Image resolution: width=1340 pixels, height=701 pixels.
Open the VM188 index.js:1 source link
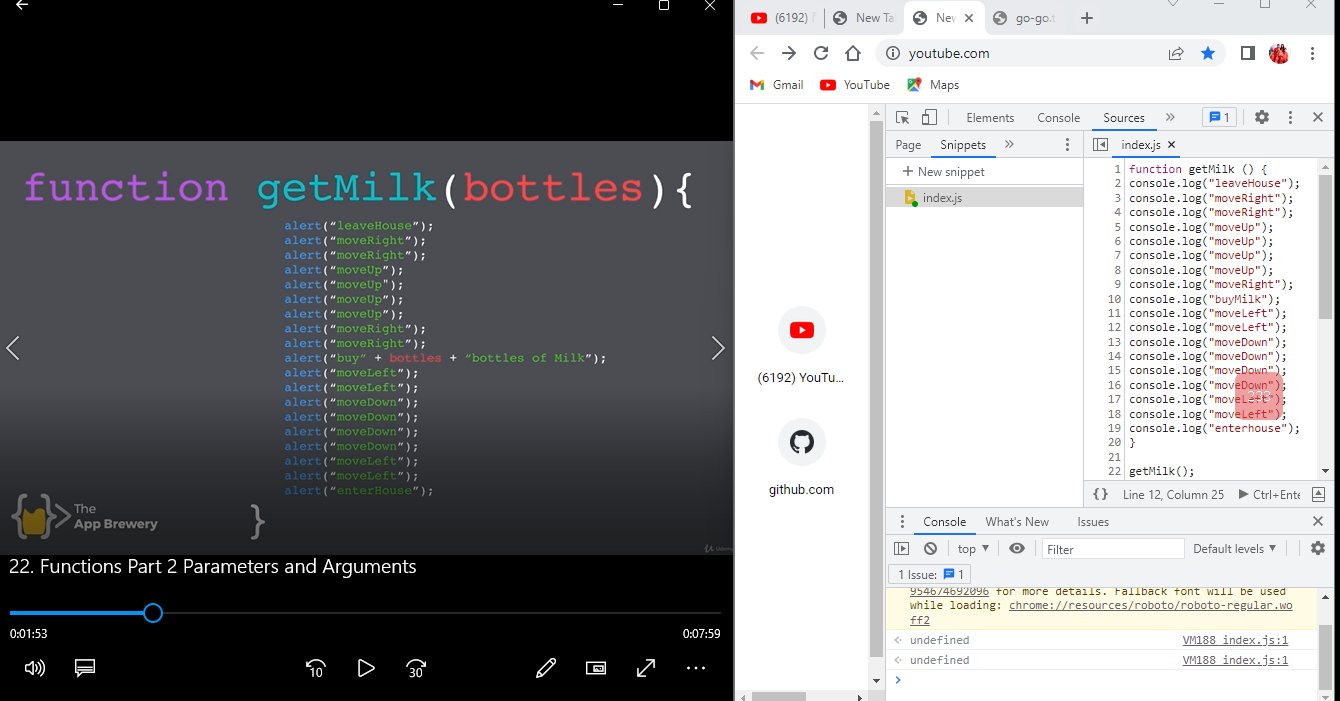pyautogui.click(x=1235, y=640)
